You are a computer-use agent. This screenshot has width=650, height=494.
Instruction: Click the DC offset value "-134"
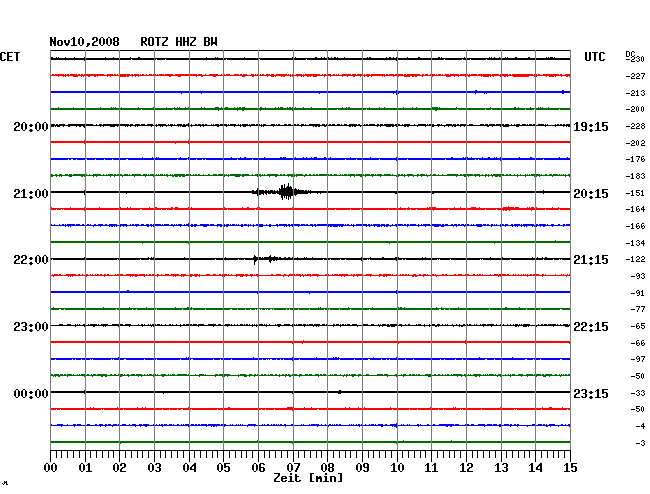coord(635,243)
